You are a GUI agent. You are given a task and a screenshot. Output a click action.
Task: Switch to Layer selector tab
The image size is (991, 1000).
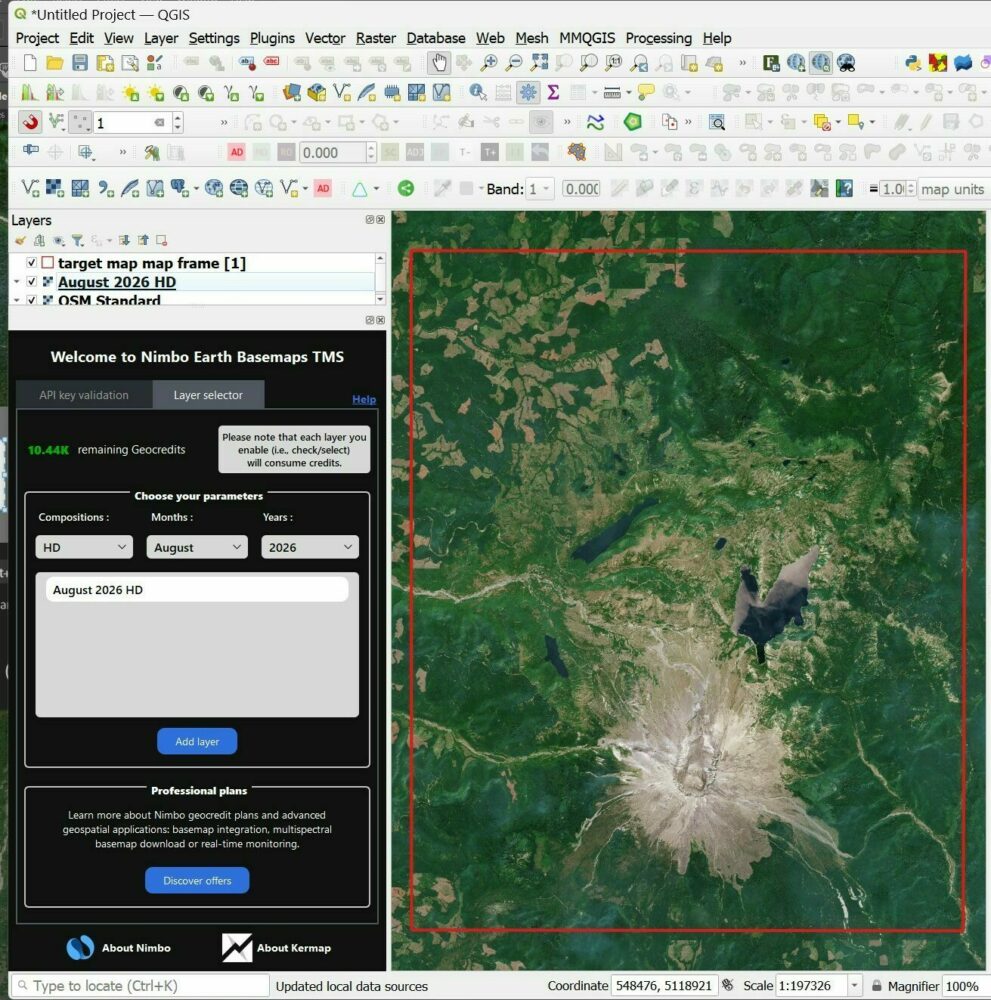pyautogui.click(x=208, y=395)
